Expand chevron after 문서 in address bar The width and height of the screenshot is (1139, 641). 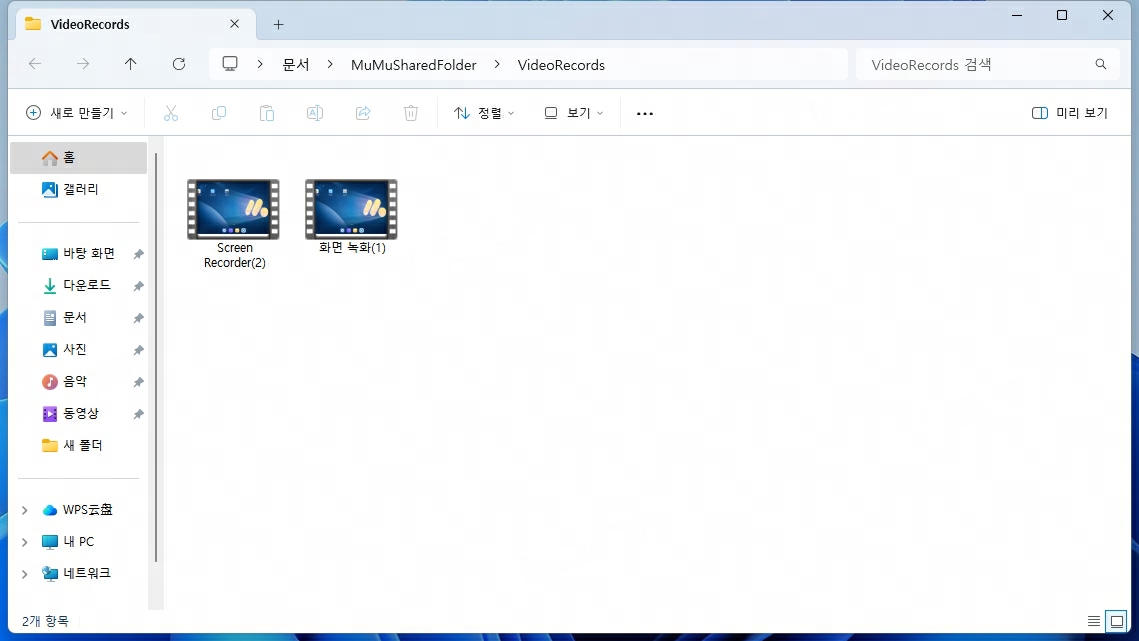pos(330,64)
